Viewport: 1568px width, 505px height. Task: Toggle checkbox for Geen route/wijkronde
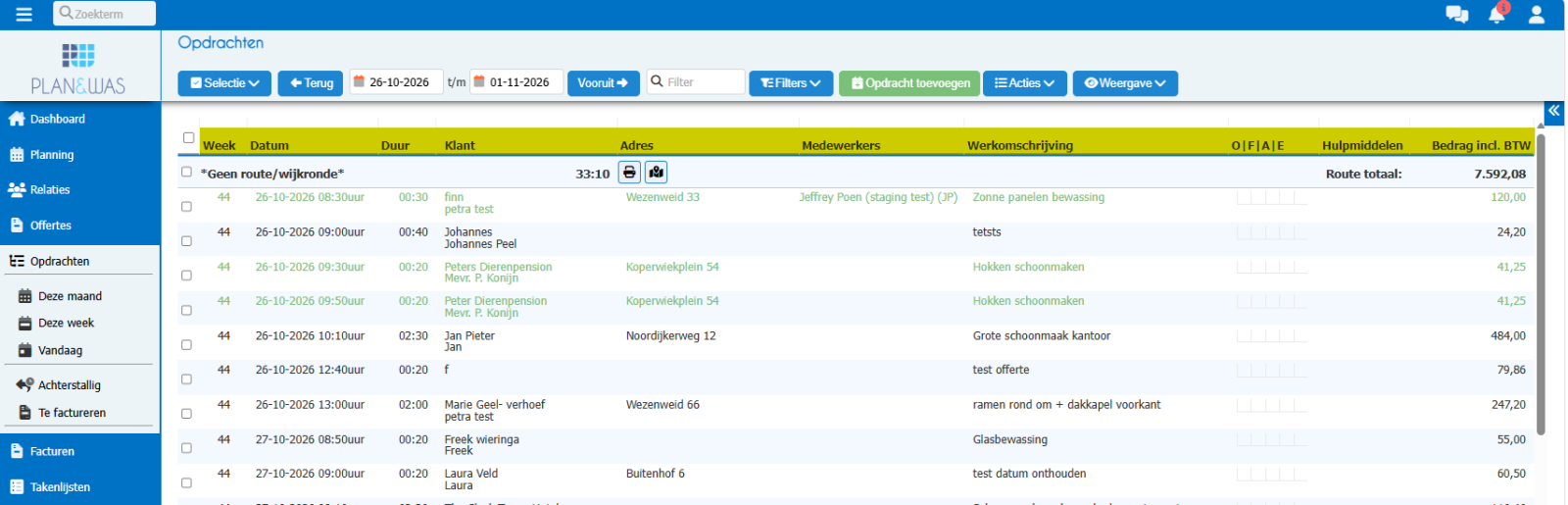[186, 172]
